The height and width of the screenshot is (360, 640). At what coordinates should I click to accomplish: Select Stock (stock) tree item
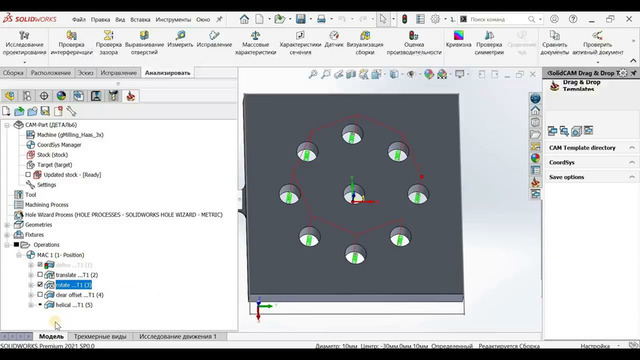(x=52, y=155)
